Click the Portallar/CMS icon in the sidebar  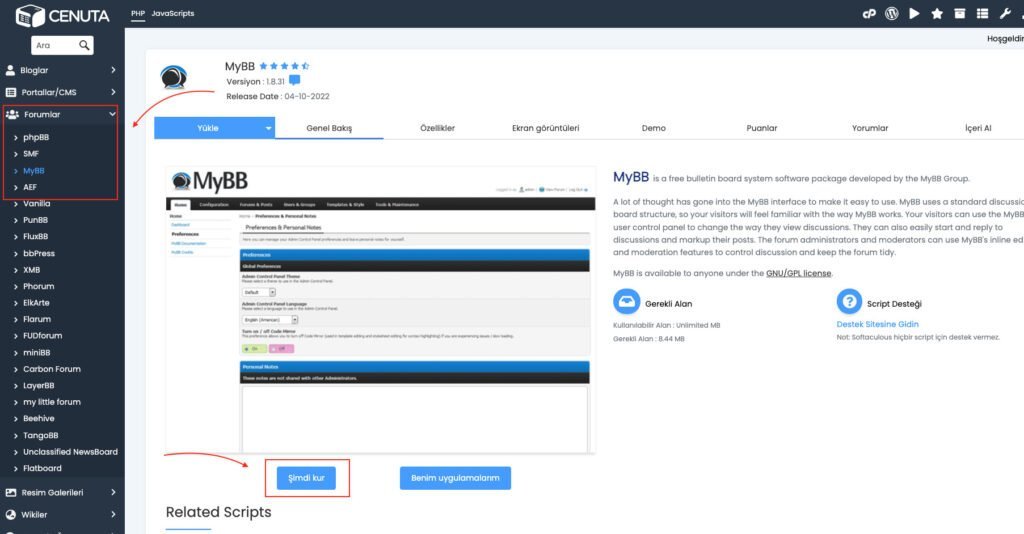(10, 92)
